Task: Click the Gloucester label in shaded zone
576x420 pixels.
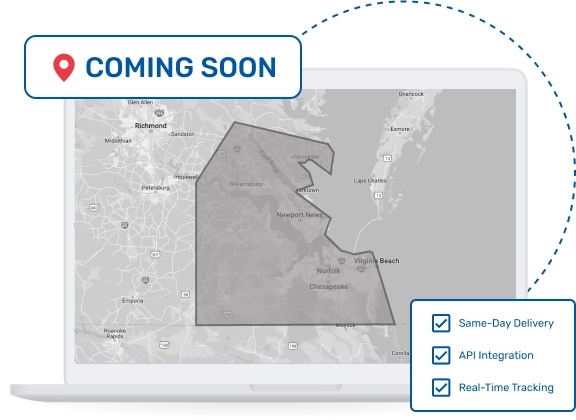Action: pos(306,157)
